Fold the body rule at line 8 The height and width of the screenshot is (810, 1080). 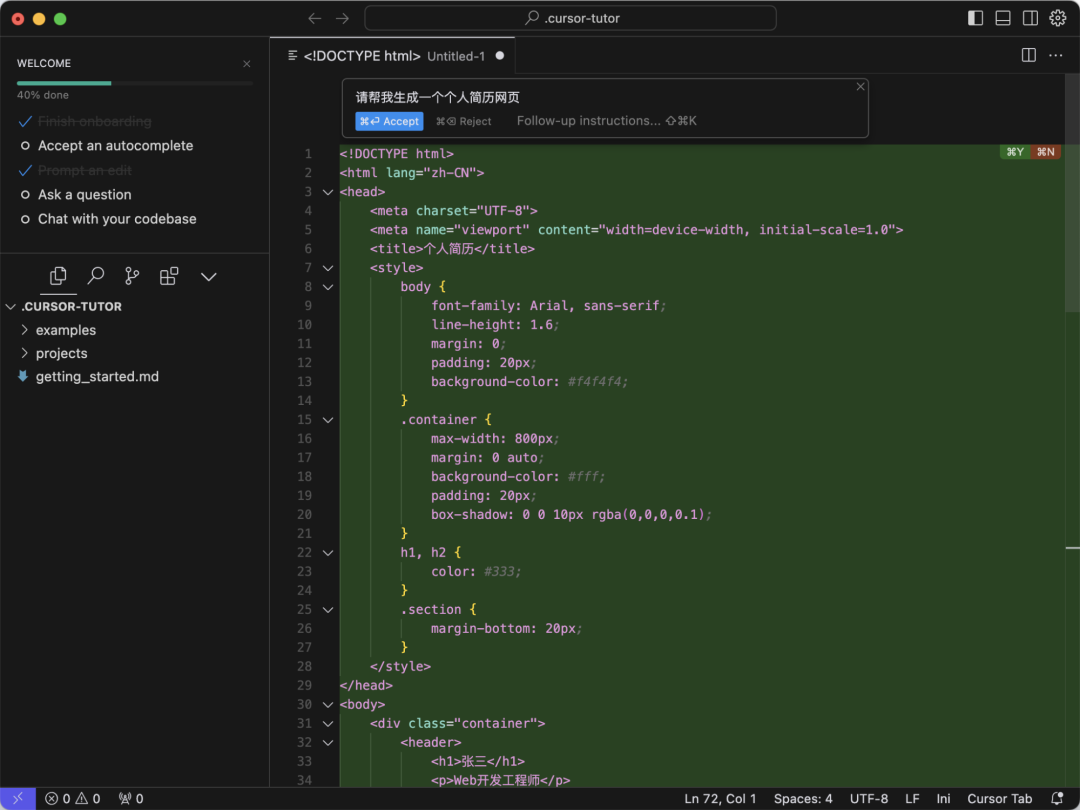328,287
